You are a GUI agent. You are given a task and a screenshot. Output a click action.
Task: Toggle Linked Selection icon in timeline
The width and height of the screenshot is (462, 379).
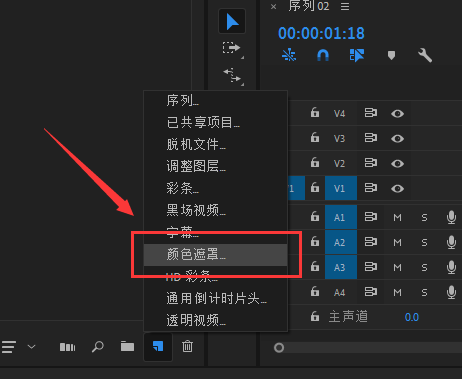[357, 55]
